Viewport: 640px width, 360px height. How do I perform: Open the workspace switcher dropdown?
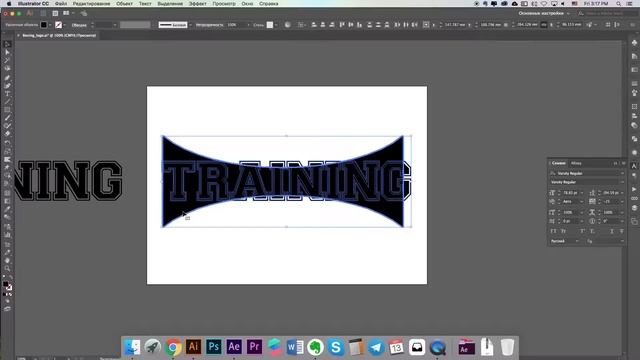point(544,13)
